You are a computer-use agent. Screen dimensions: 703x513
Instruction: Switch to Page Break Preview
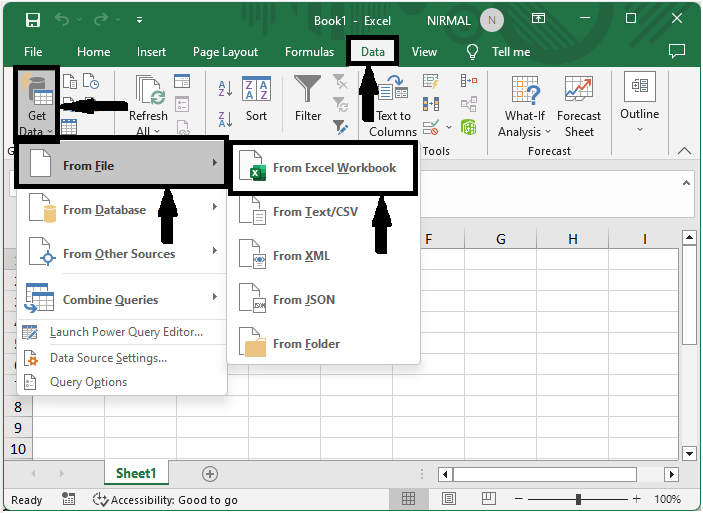[x=488, y=498]
